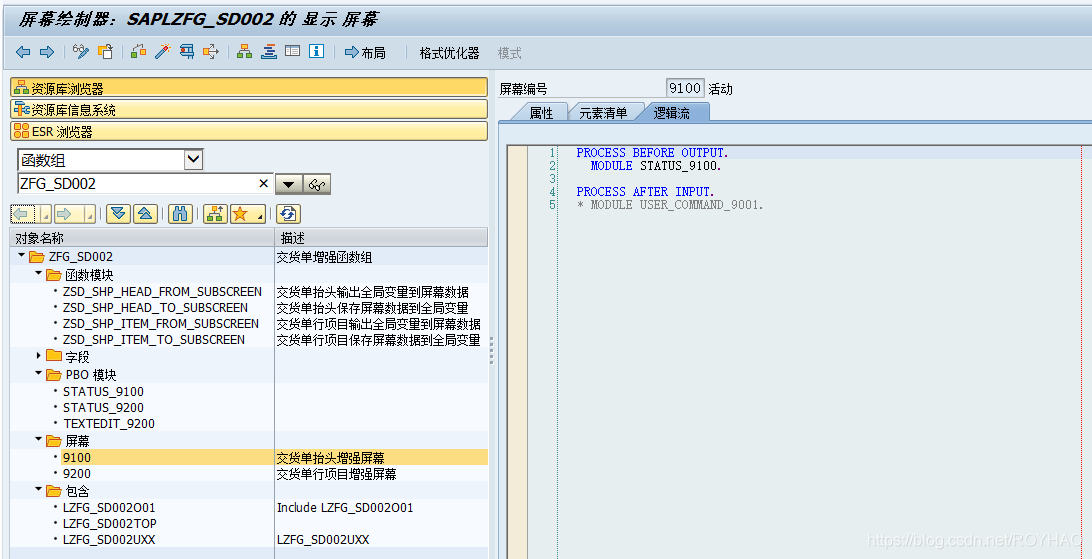Select ZSD_SHP_ITEM_FROM_SUBSCREEN function module
The width and height of the screenshot is (1092, 559).
click(161, 324)
